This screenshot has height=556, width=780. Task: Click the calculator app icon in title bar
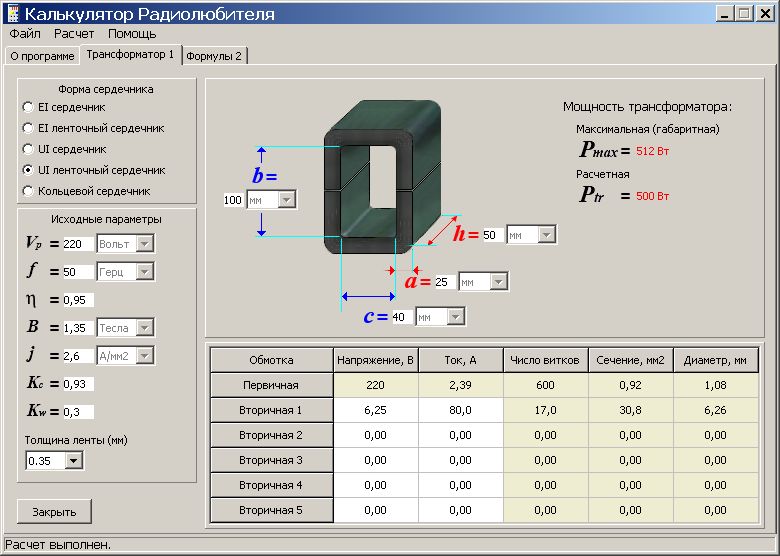(x=12, y=13)
